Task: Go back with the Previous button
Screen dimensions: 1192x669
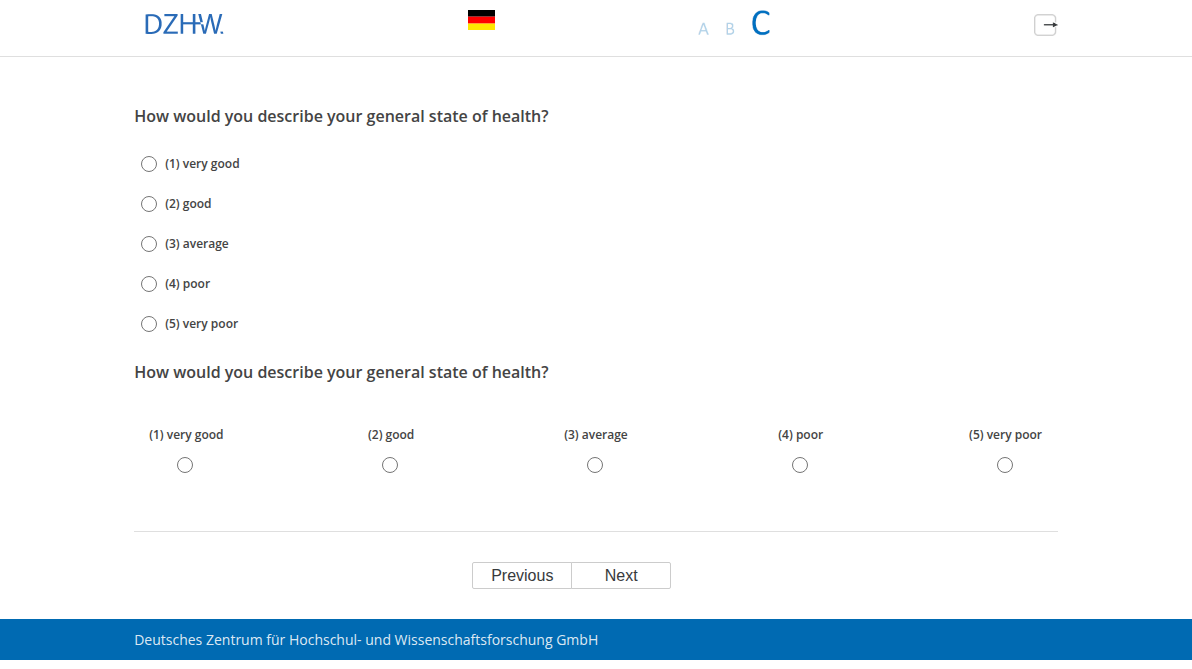Action: point(522,575)
